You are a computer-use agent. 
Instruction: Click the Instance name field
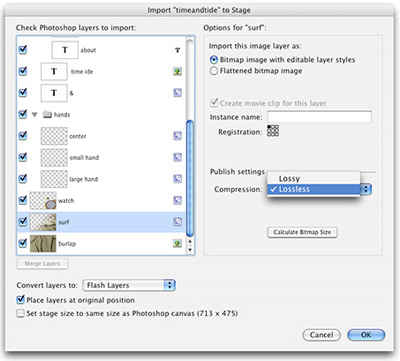tap(319, 117)
